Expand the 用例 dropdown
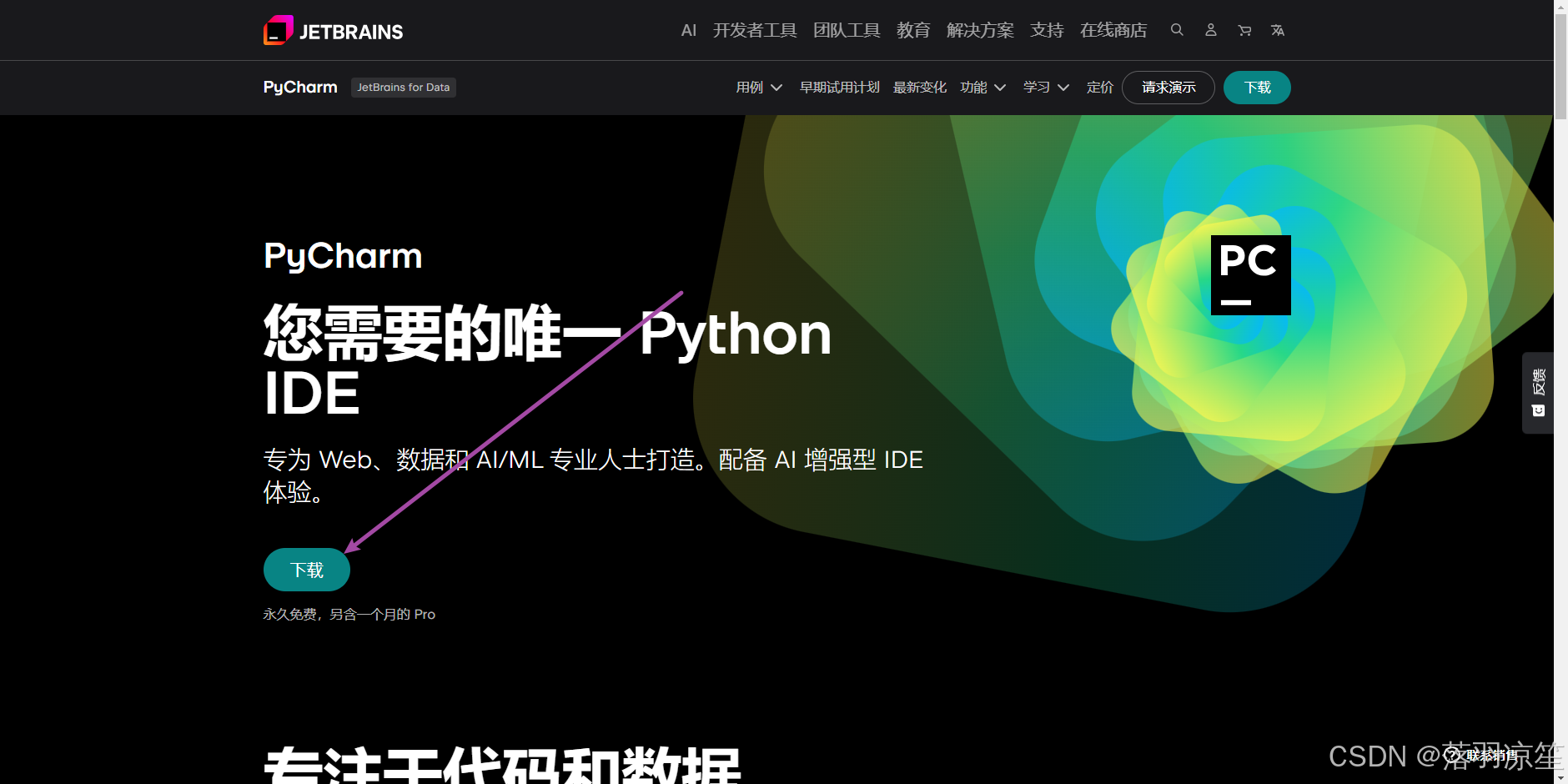1568x784 pixels. (x=759, y=88)
